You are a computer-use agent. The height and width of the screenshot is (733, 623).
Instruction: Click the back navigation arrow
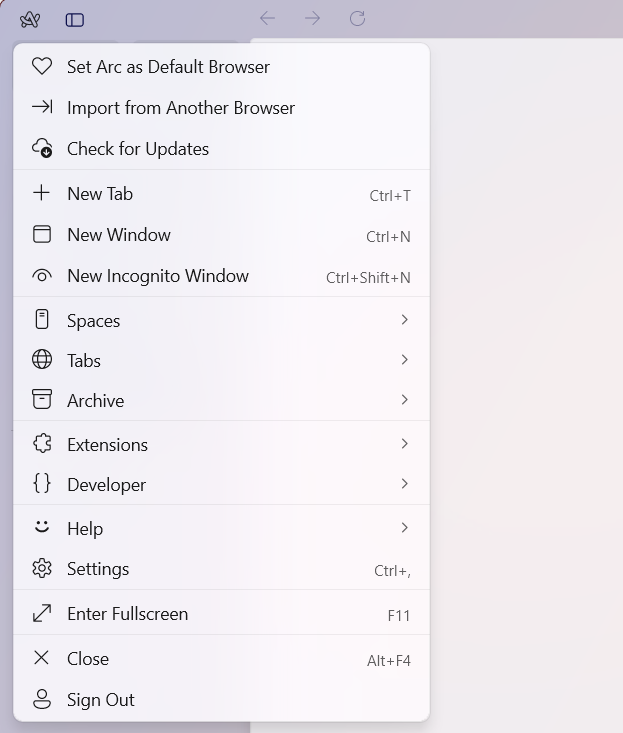pos(267,18)
